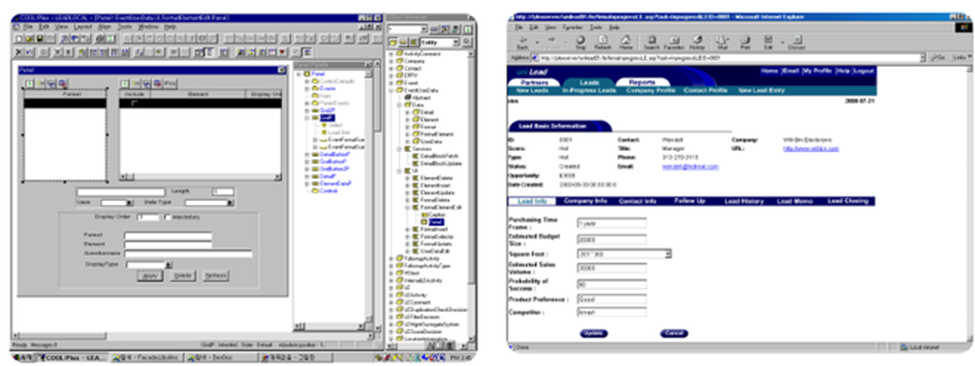
Task: Click the Update button on lead form
Action: point(593,334)
